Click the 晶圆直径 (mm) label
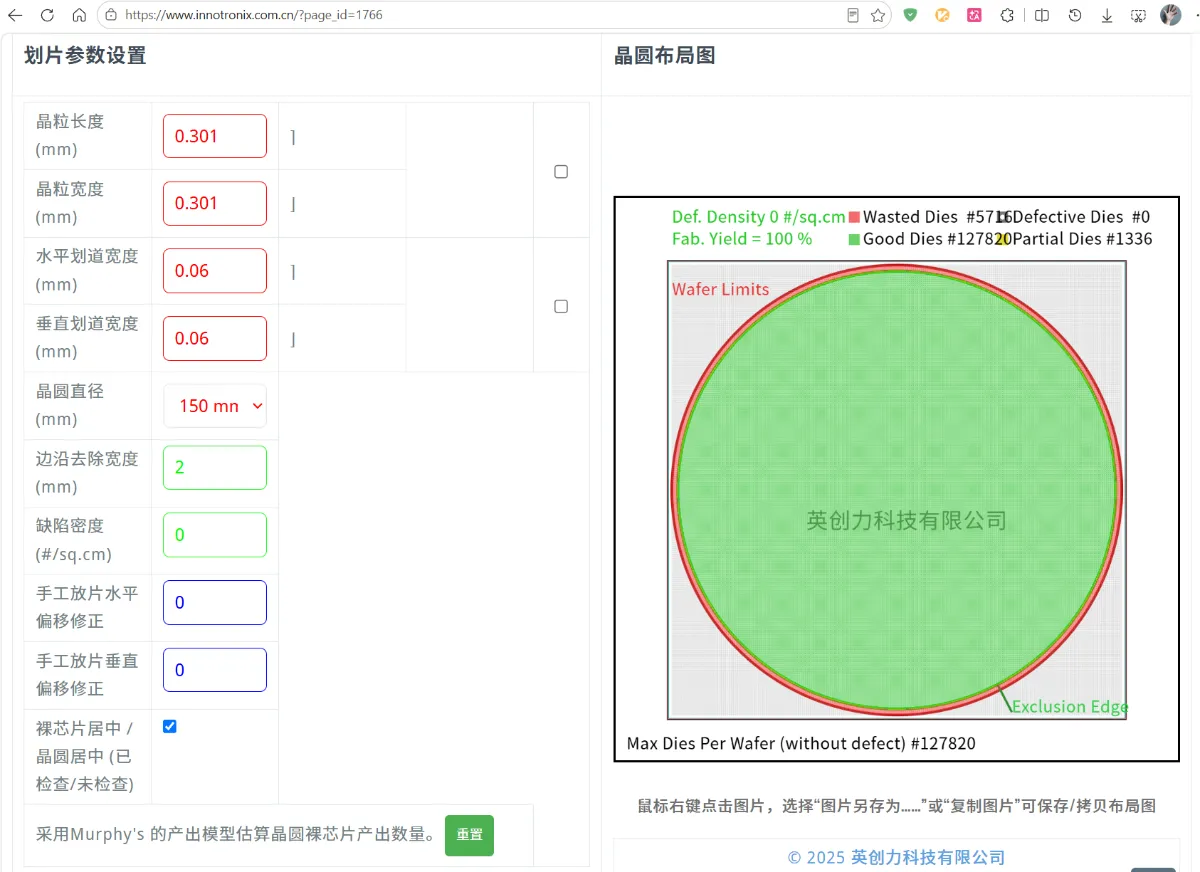1200x872 pixels. [x=70, y=405]
